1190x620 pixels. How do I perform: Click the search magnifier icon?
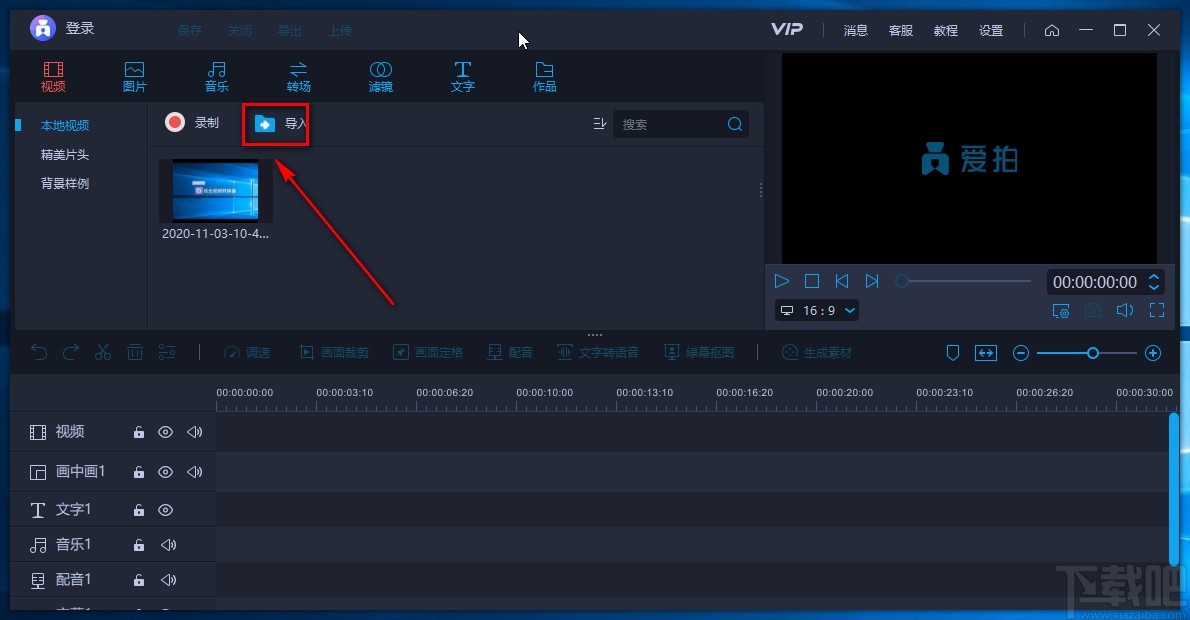(735, 124)
